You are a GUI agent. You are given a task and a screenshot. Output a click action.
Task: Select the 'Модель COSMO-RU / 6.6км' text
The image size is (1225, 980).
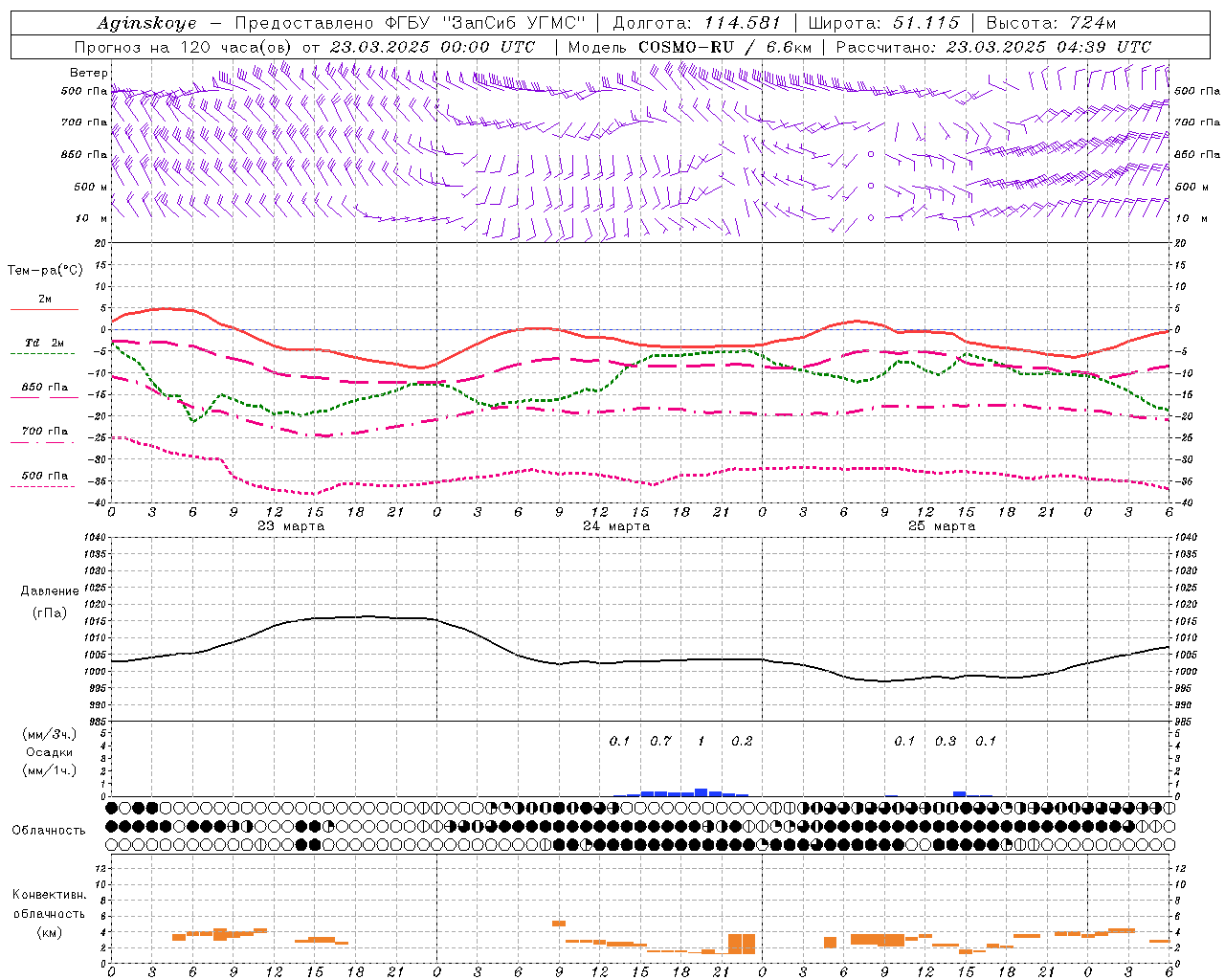coord(690,47)
